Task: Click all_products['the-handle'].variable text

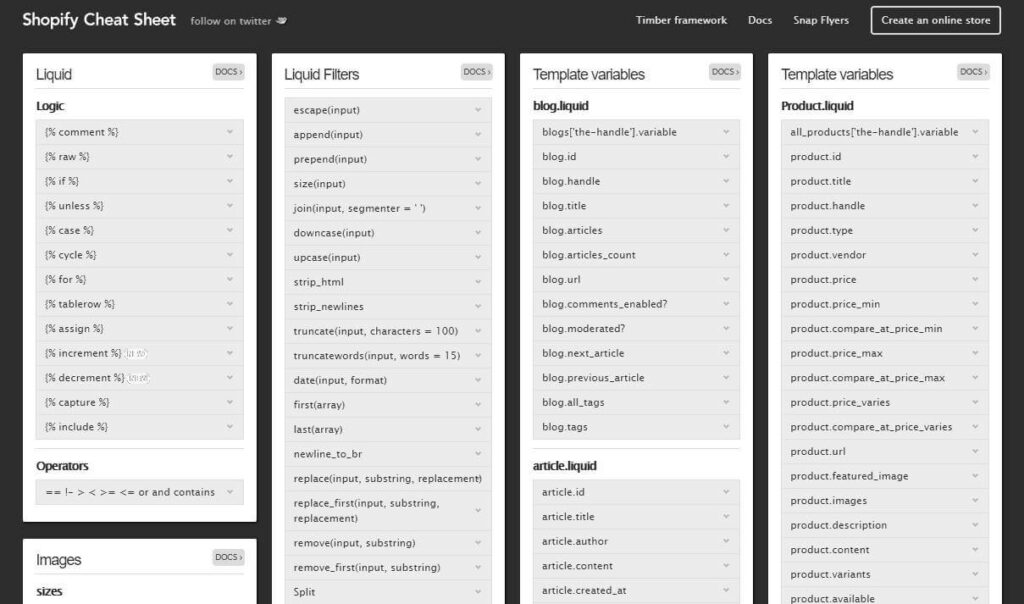Action: point(874,132)
